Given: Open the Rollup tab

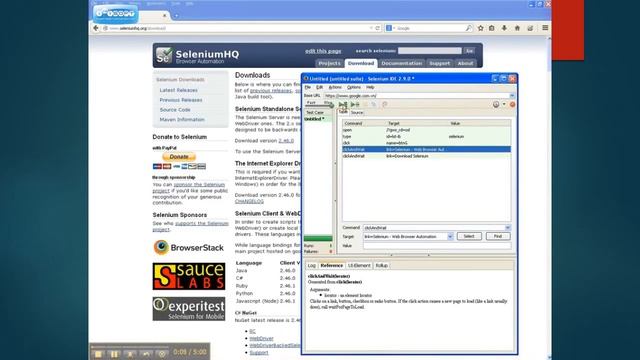Looking at the screenshot, I should [382, 265].
